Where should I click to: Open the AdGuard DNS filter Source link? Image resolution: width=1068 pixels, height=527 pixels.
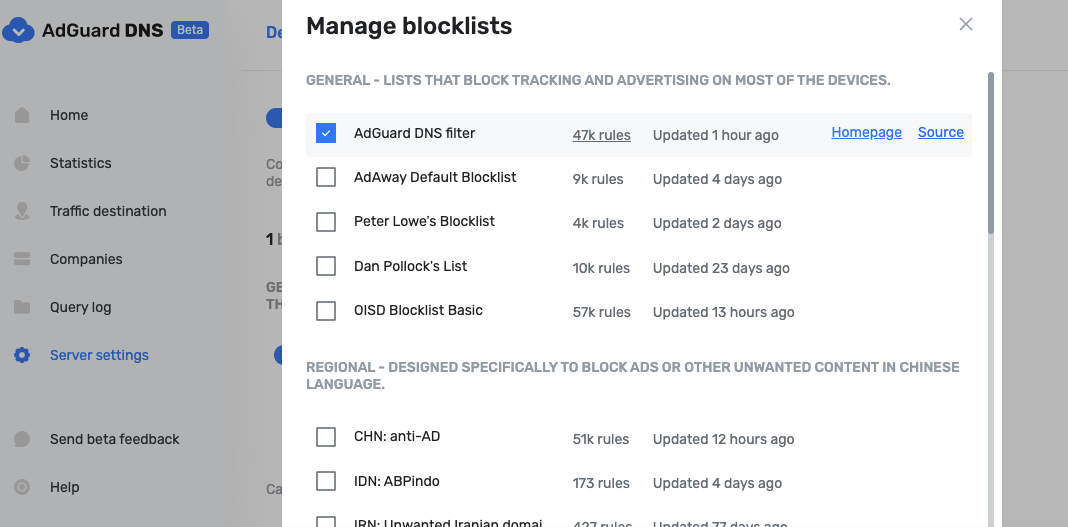coord(941,132)
